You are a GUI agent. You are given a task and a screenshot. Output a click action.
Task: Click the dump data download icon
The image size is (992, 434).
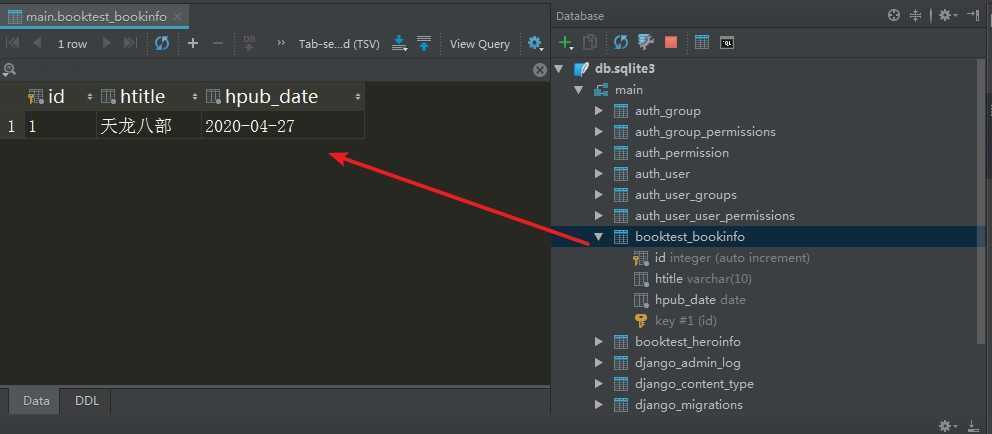tap(399, 43)
